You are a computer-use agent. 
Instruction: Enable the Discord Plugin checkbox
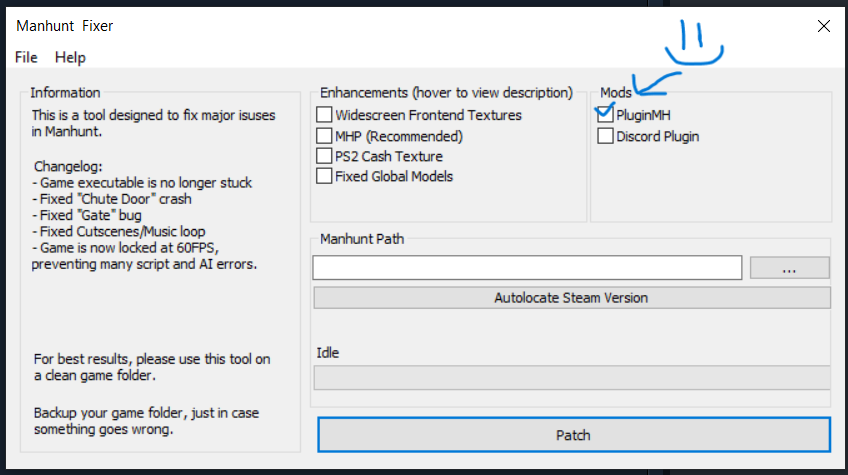605,136
